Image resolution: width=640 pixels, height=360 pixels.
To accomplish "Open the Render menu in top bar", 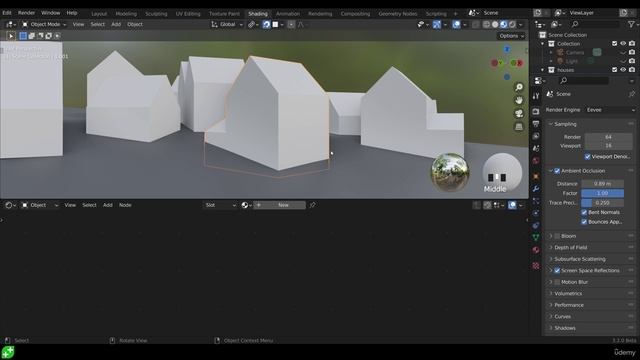I will (26, 13).
